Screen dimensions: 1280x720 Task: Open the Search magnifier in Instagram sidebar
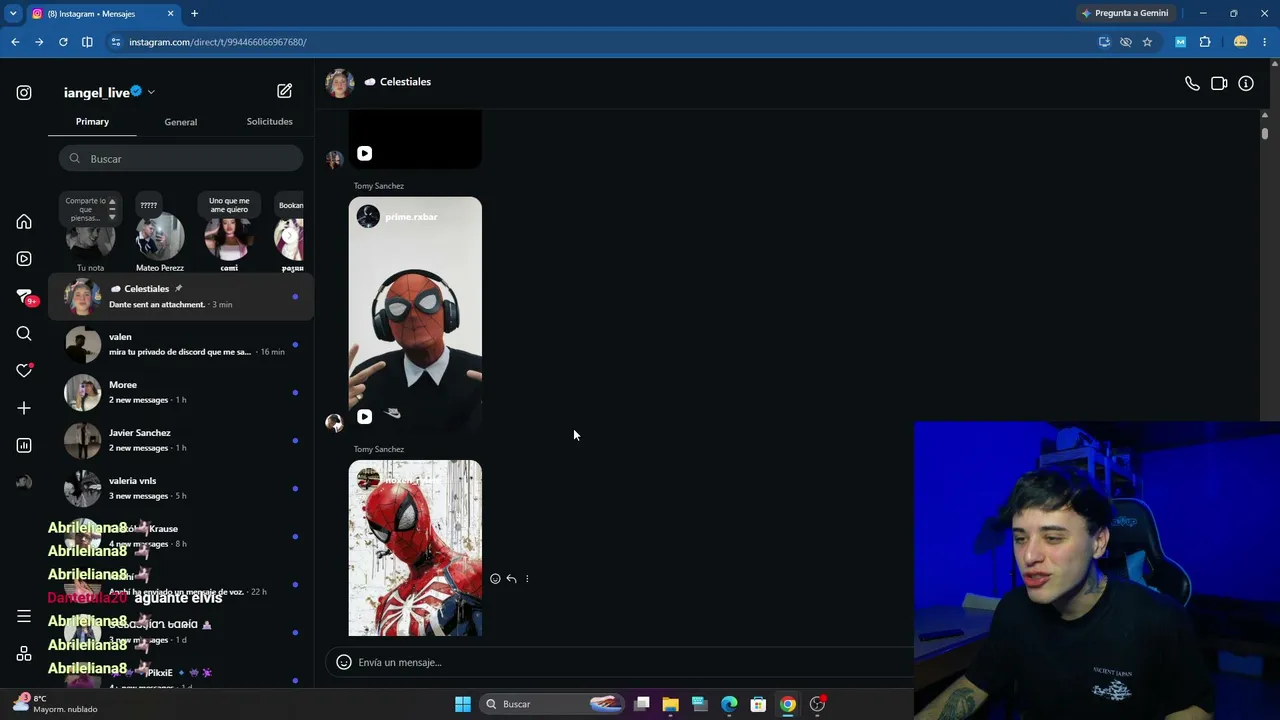click(x=24, y=333)
